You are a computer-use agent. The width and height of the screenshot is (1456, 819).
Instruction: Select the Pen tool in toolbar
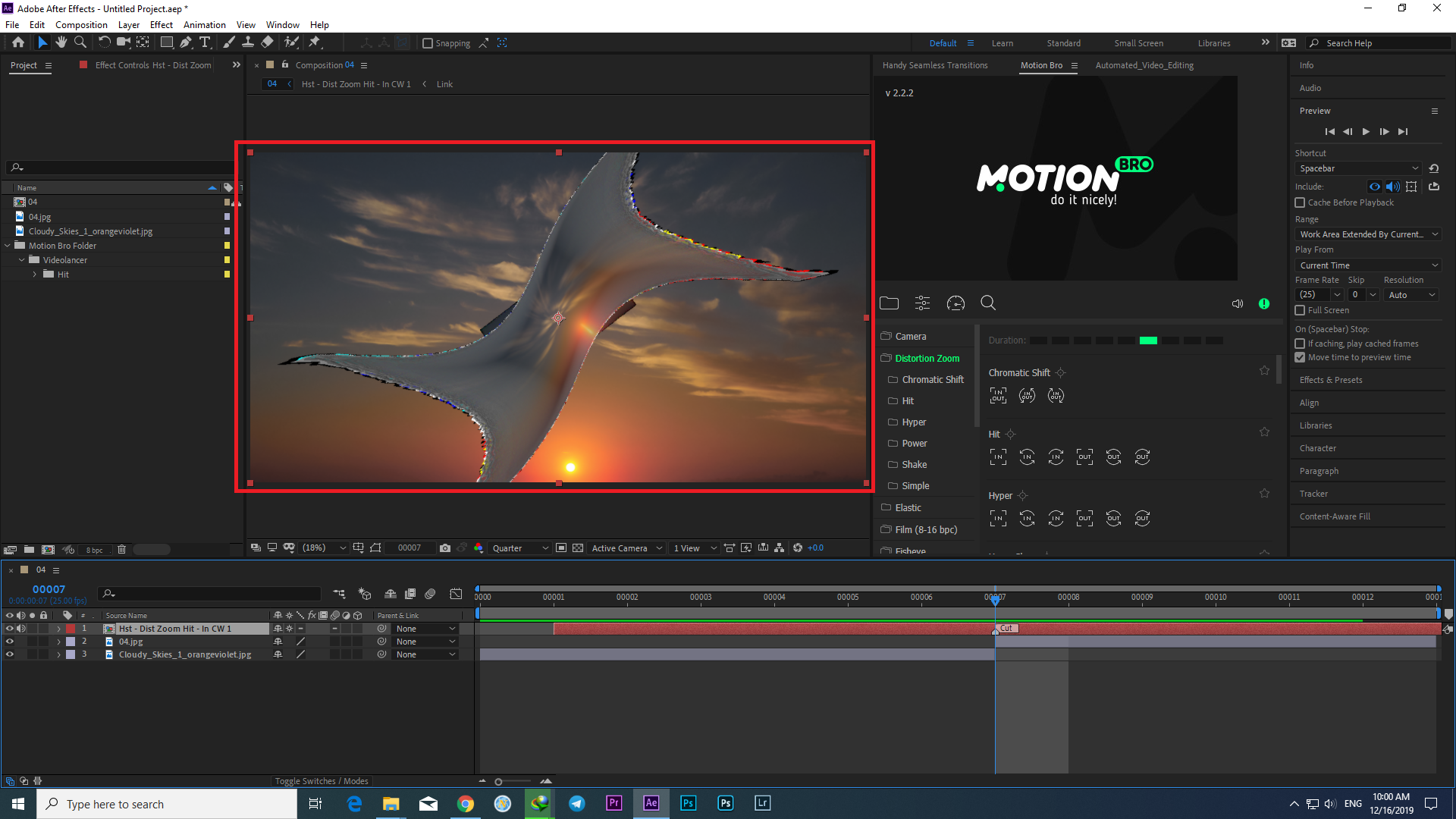point(186,42)
